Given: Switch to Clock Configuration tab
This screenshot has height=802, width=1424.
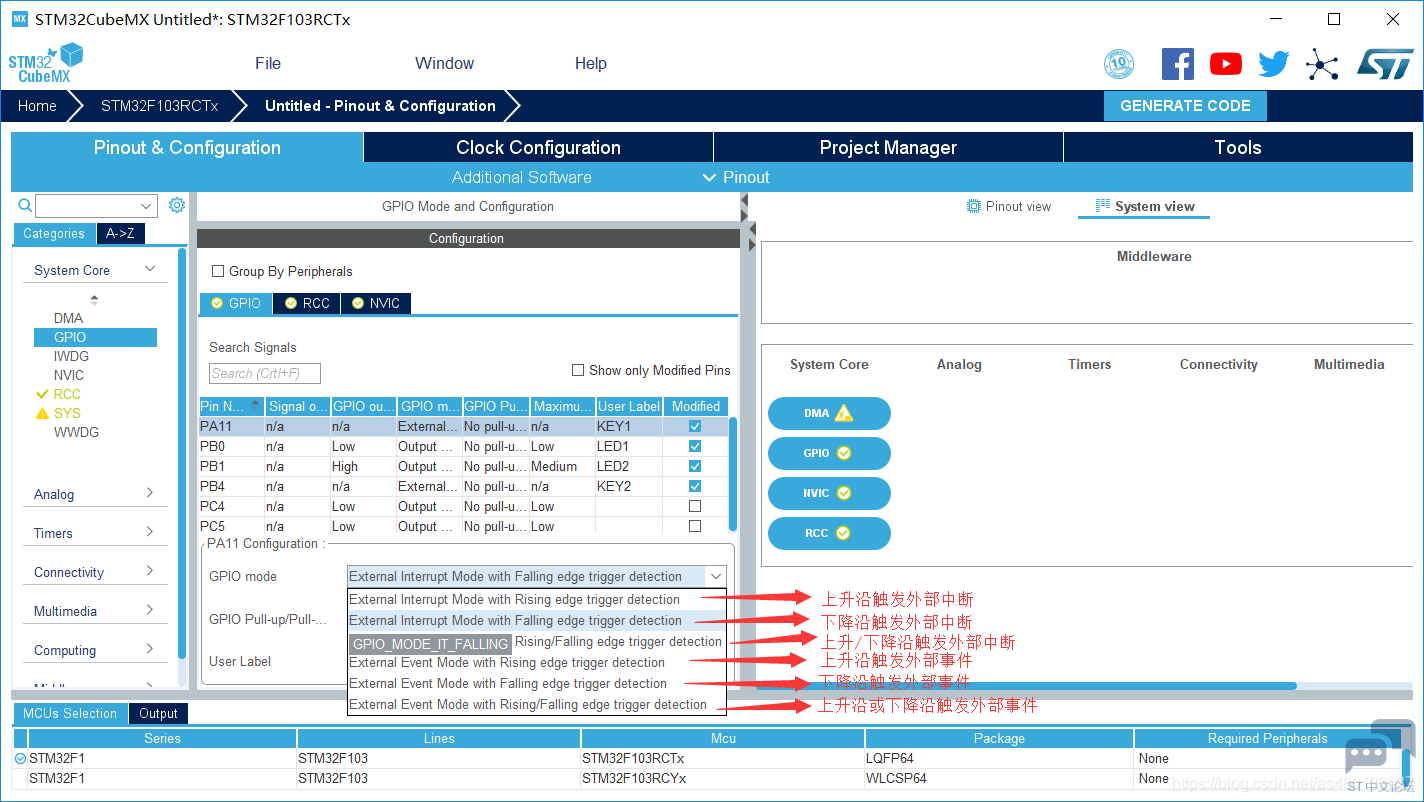Looking at the screenshot, I should (538, 147).
